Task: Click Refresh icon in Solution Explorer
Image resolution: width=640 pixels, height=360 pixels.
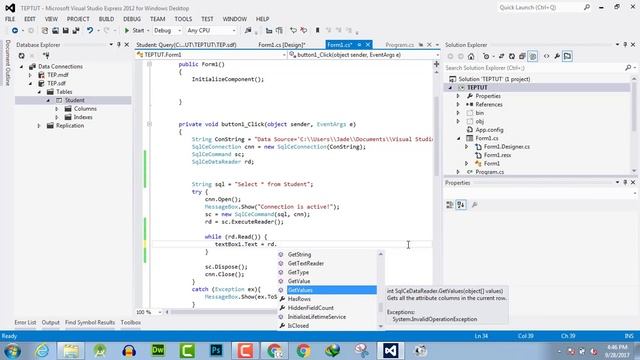Action: tap(512, 56)
